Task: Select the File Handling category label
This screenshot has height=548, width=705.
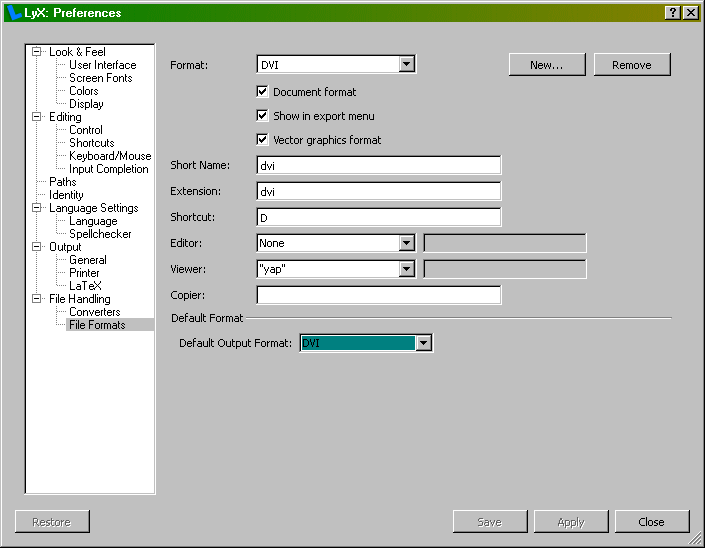Action: 80,299
